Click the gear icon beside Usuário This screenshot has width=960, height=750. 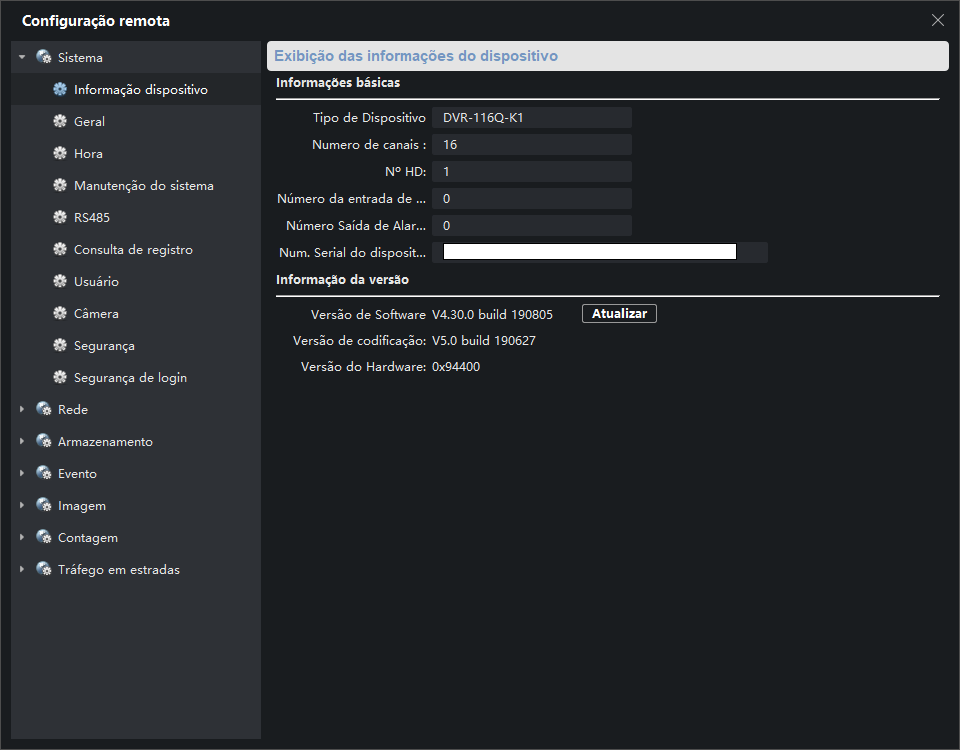pyautogui.click(x=60, y=282)
